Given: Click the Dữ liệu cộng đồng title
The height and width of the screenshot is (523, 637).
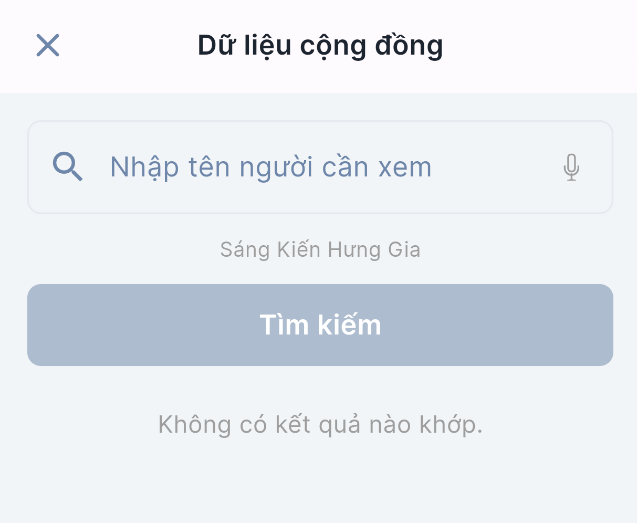Looking at the screenshot, I should point(320,45).
